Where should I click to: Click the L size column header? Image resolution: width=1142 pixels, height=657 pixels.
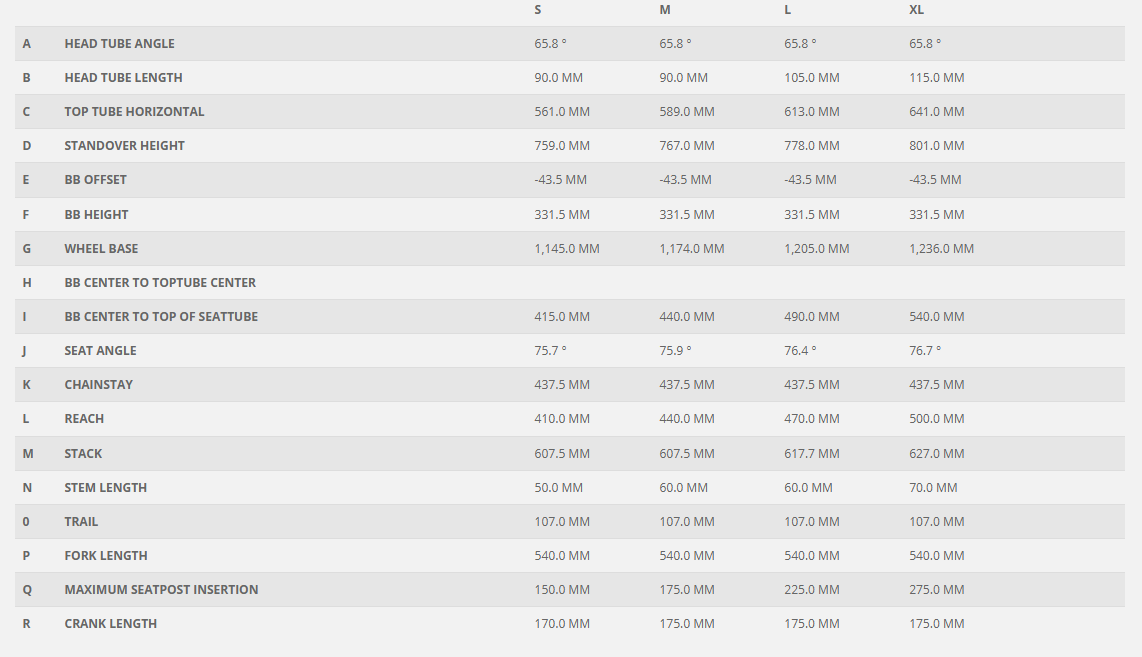click(788, 10)
